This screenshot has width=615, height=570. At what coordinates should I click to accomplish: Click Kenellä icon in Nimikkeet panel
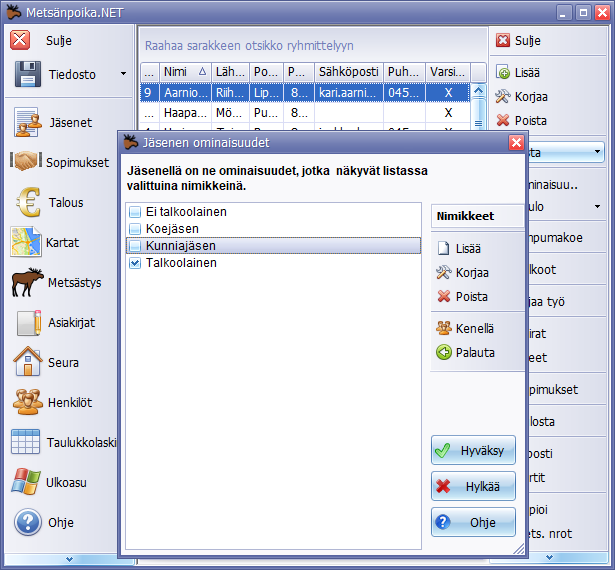coord(444,328)
